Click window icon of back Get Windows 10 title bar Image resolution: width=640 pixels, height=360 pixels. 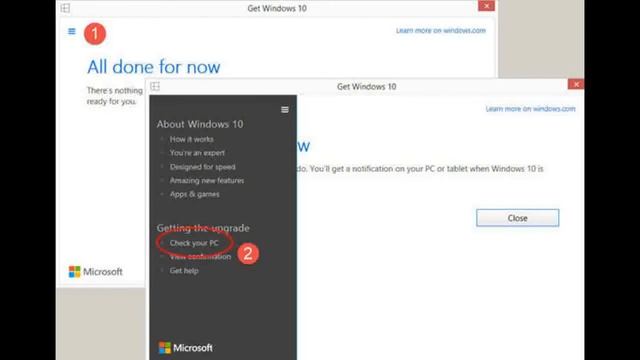click(x=65, y=8)
